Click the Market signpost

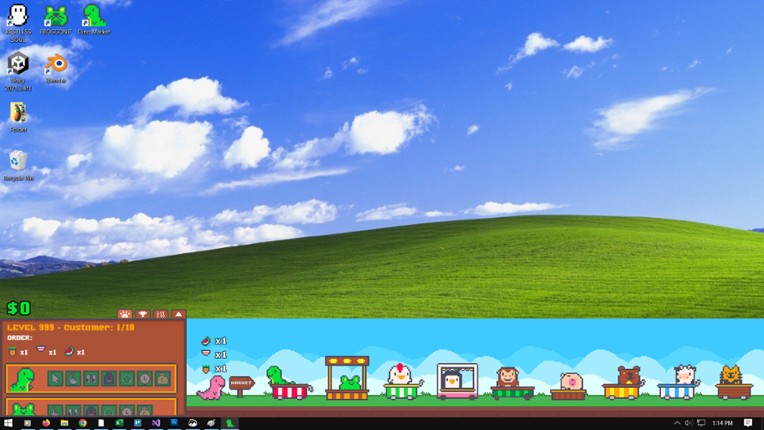(x=242, y=383)
